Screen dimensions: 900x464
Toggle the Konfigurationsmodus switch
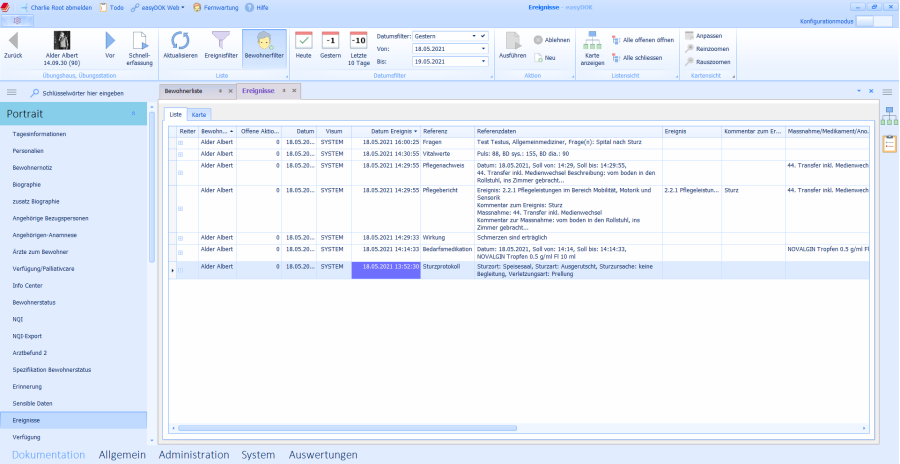(871, 21)
